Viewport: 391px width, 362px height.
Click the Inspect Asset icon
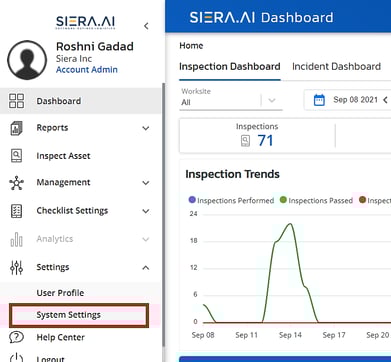point(16,156)
